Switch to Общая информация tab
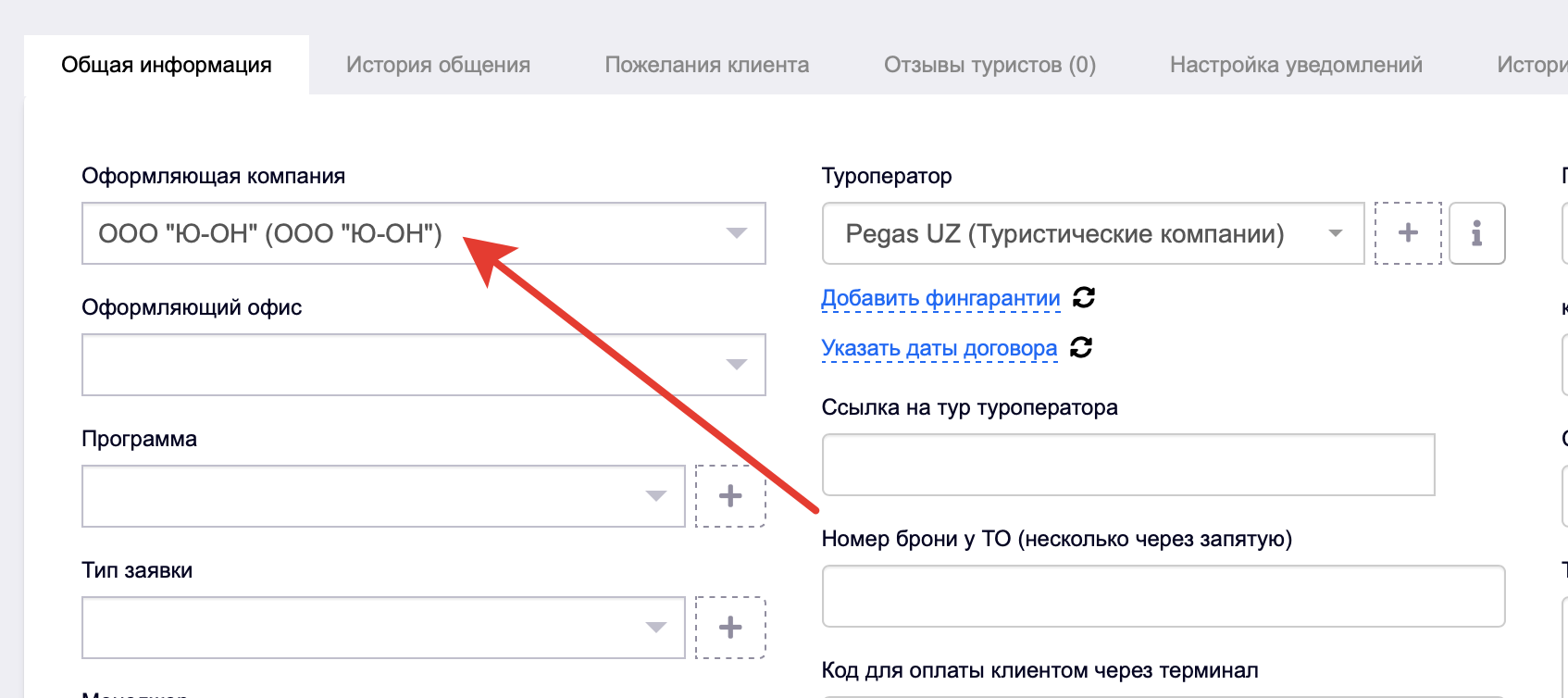The image size is (1568, 698). pyautogui.click(x=167, y=65)
